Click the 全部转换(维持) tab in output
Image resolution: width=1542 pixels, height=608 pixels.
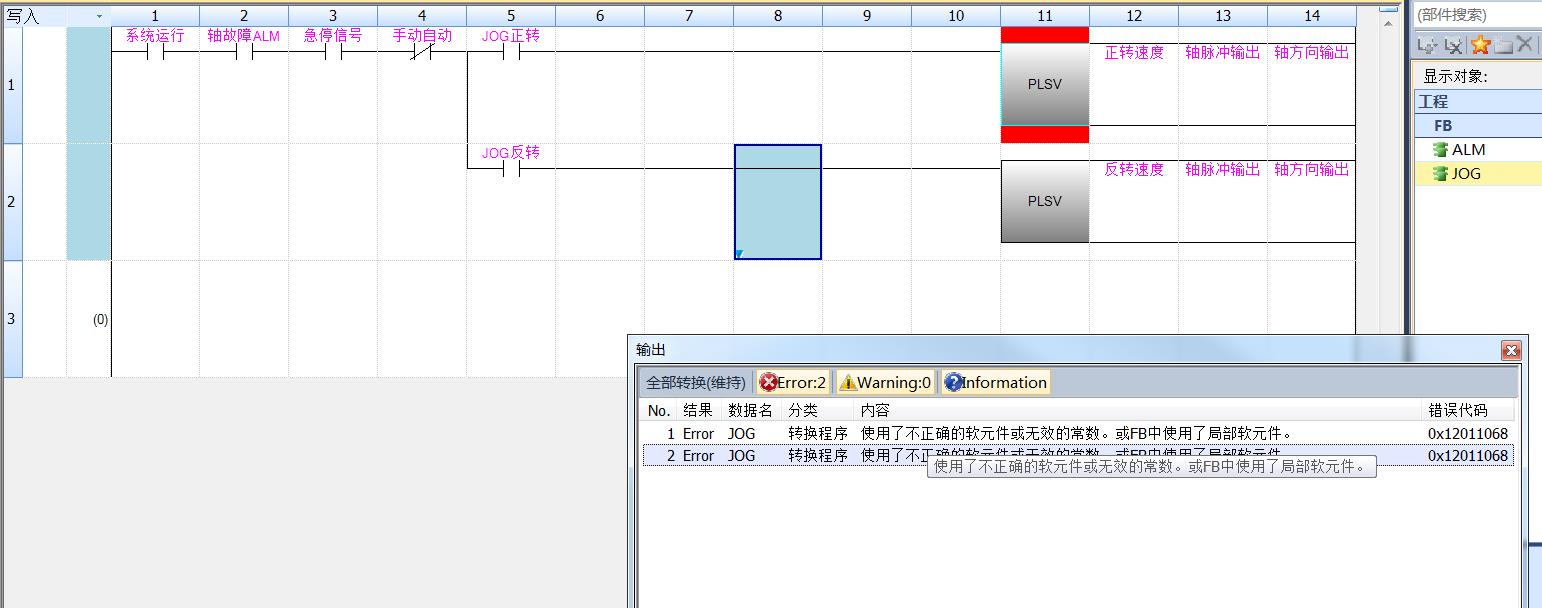tap(695, 382)
